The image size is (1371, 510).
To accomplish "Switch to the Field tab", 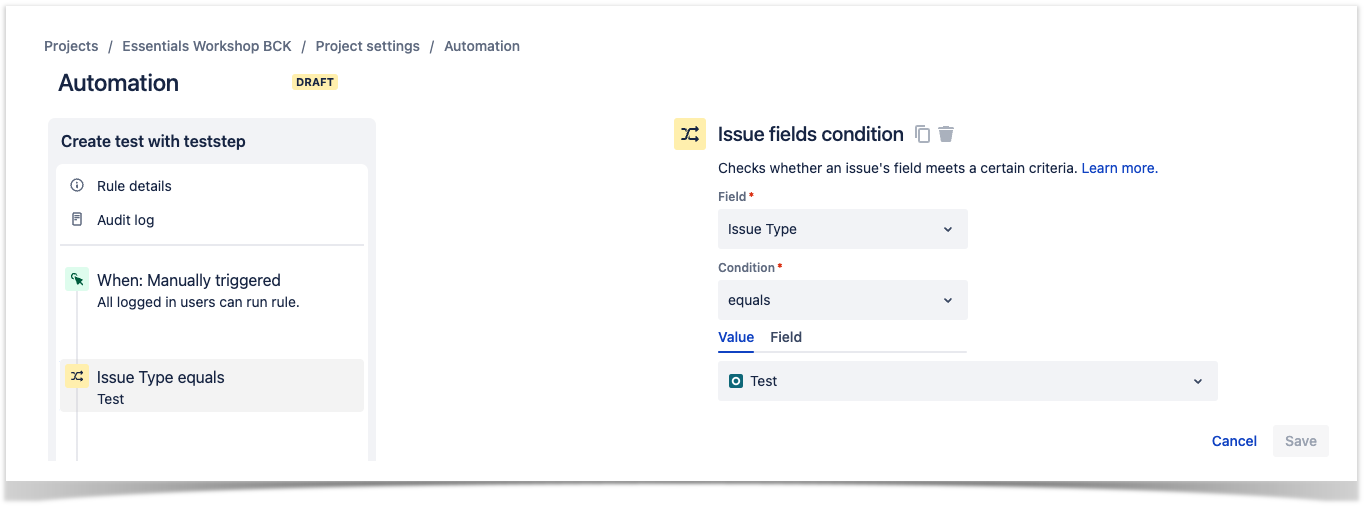I will coord(786,337).
